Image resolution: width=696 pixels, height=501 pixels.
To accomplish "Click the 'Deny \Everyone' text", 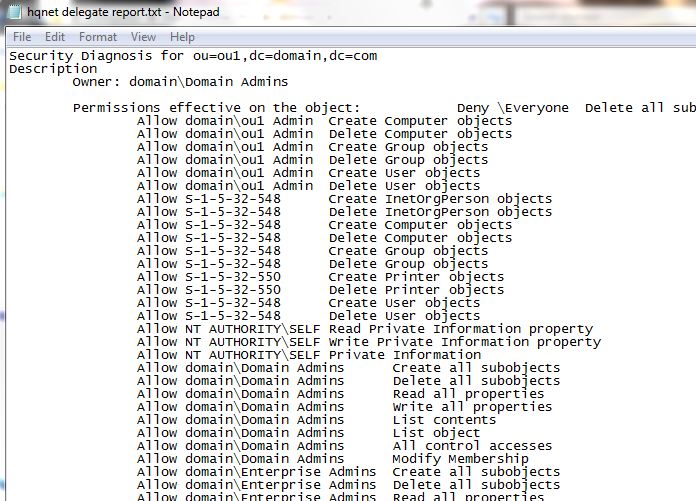I will [513, 108].
